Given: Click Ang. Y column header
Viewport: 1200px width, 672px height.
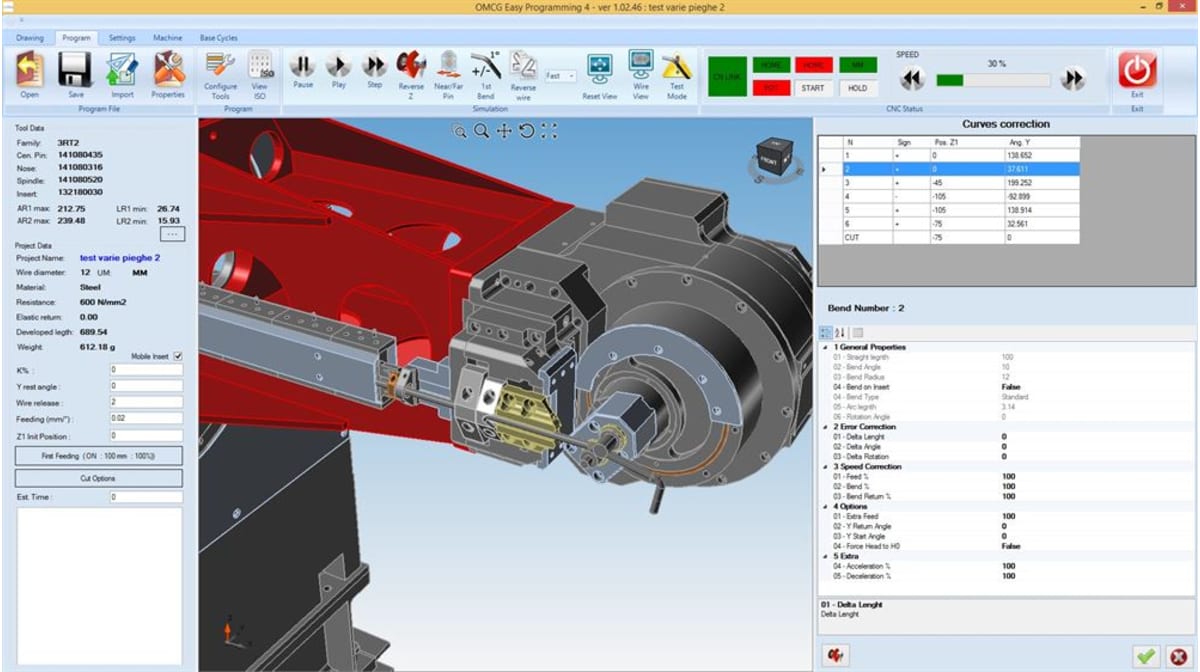Looking at the screenshot, I should click(1042, 143).
